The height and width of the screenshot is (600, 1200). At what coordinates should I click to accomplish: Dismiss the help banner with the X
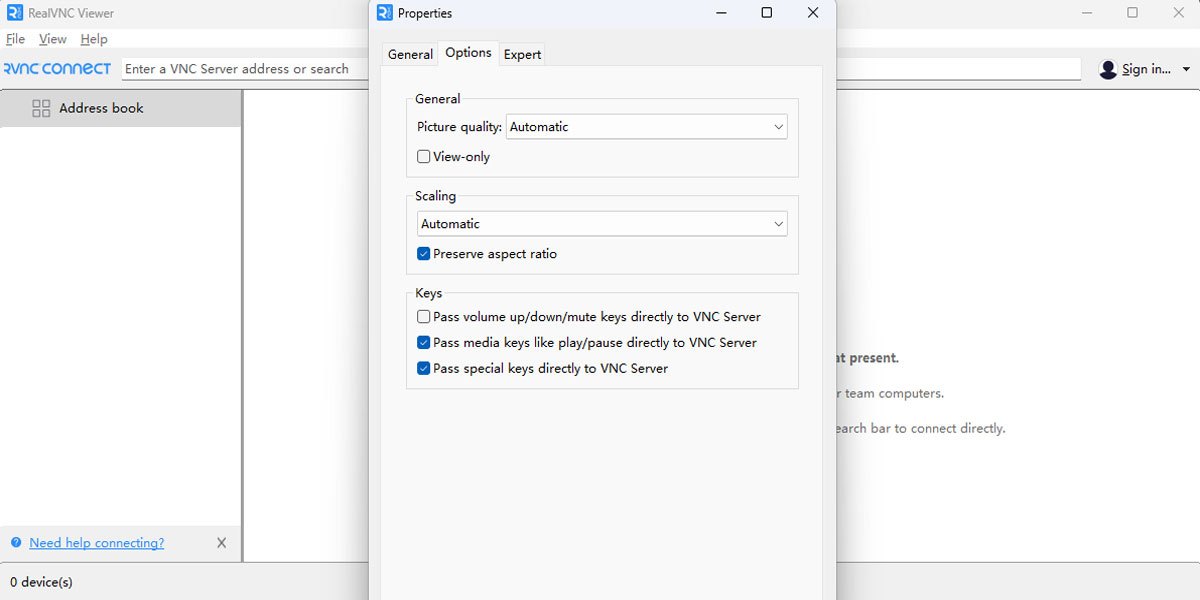click(x=221, y=542)
